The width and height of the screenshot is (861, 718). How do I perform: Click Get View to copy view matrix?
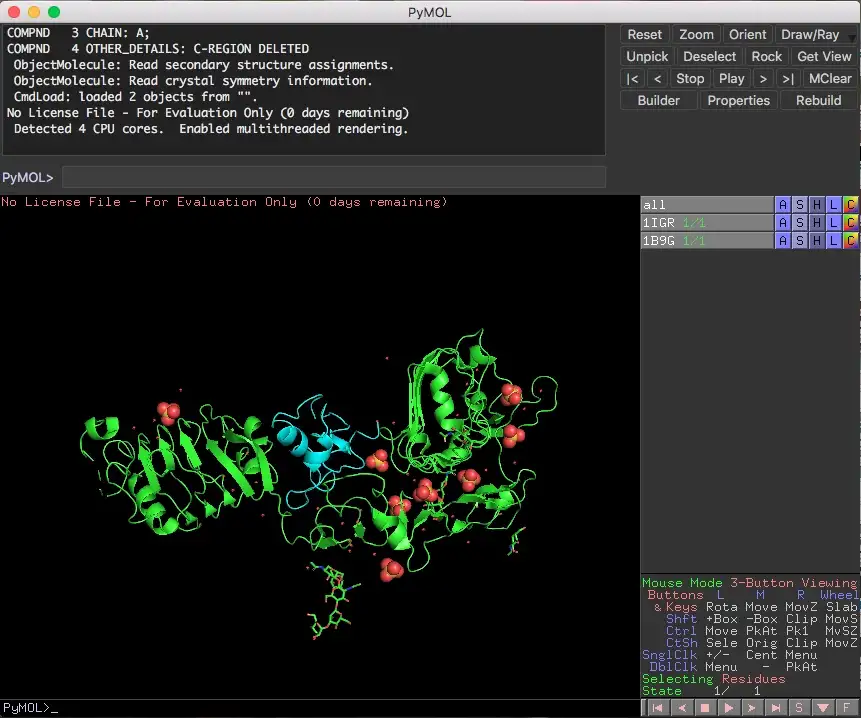[x=823, y=56]
